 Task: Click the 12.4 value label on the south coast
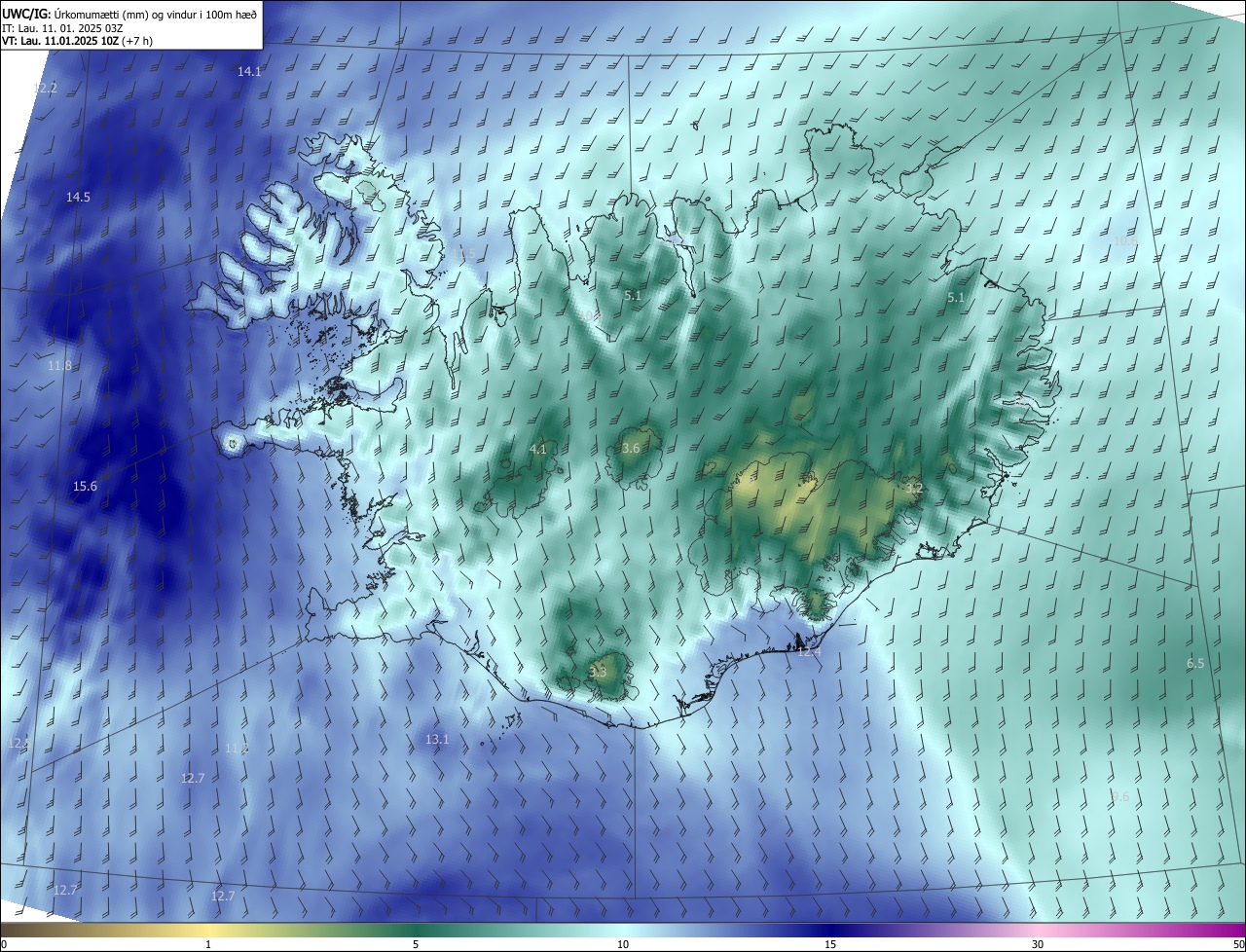809,651
